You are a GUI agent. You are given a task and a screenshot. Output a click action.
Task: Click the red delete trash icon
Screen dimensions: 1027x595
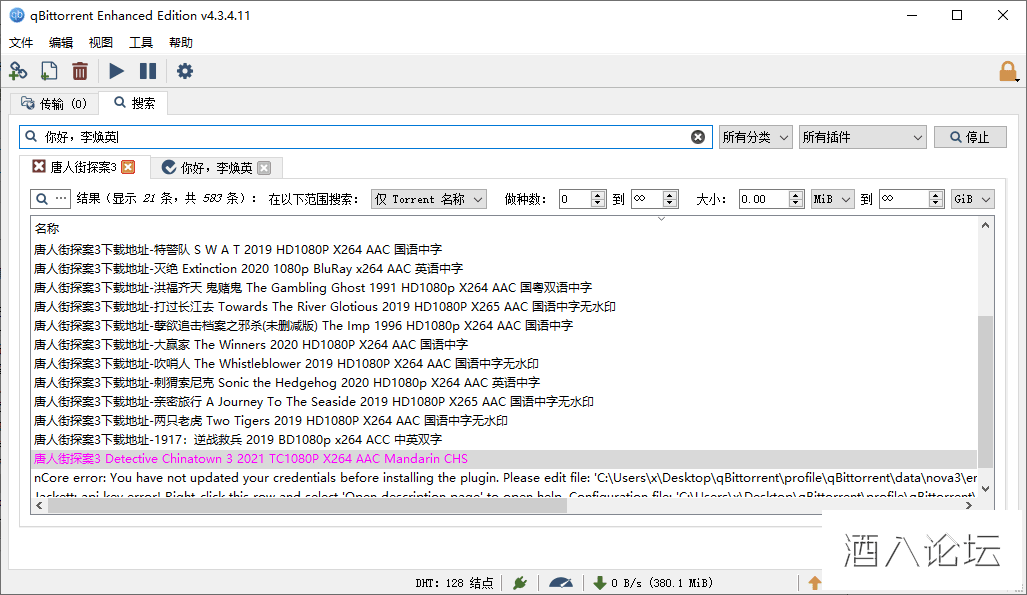(80, 71)
